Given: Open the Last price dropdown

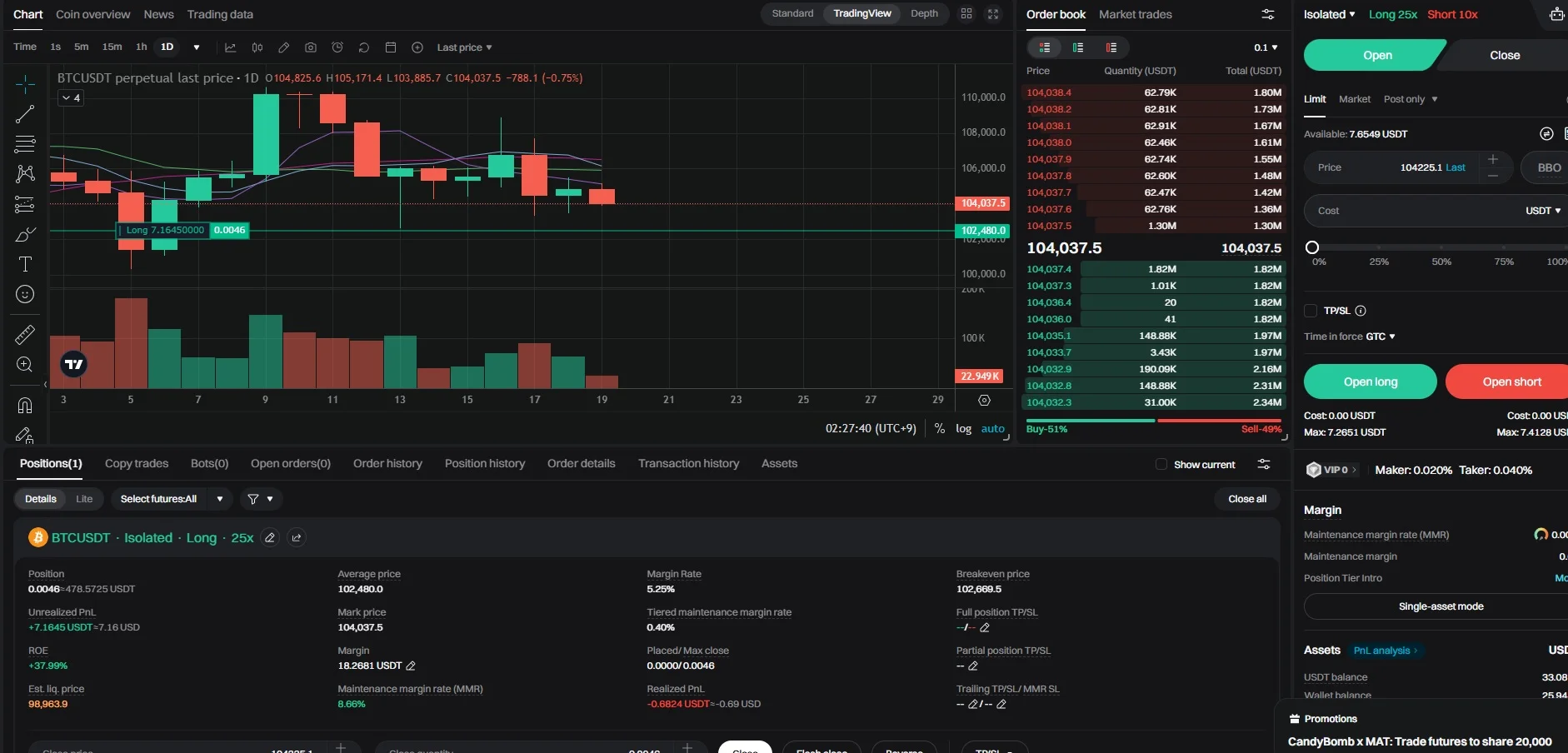Looking at the screenshot, I should click(464, 47).
